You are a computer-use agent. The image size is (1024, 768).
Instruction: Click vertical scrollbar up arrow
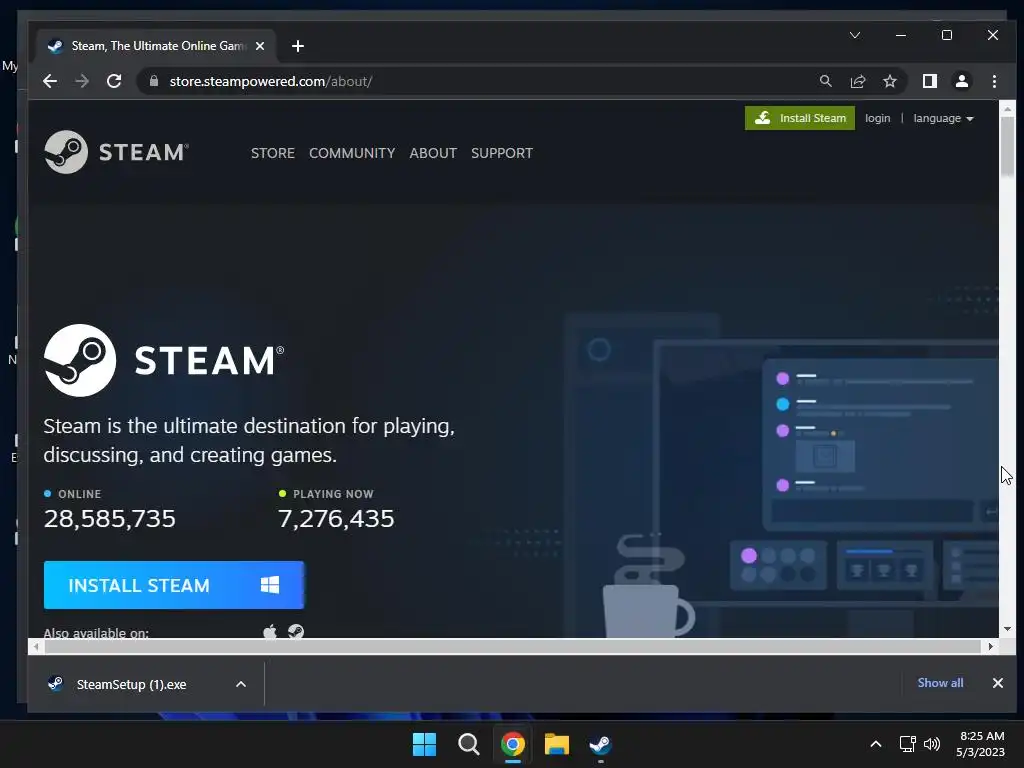click(1007, 108)
